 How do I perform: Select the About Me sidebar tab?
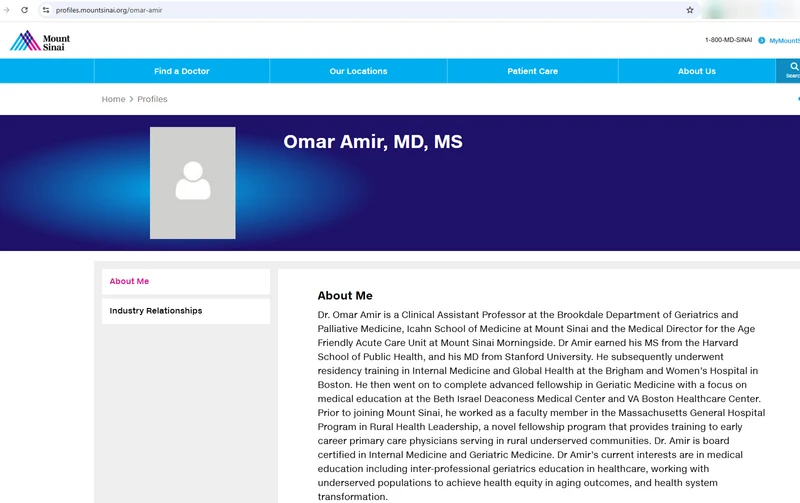[186, 282]
